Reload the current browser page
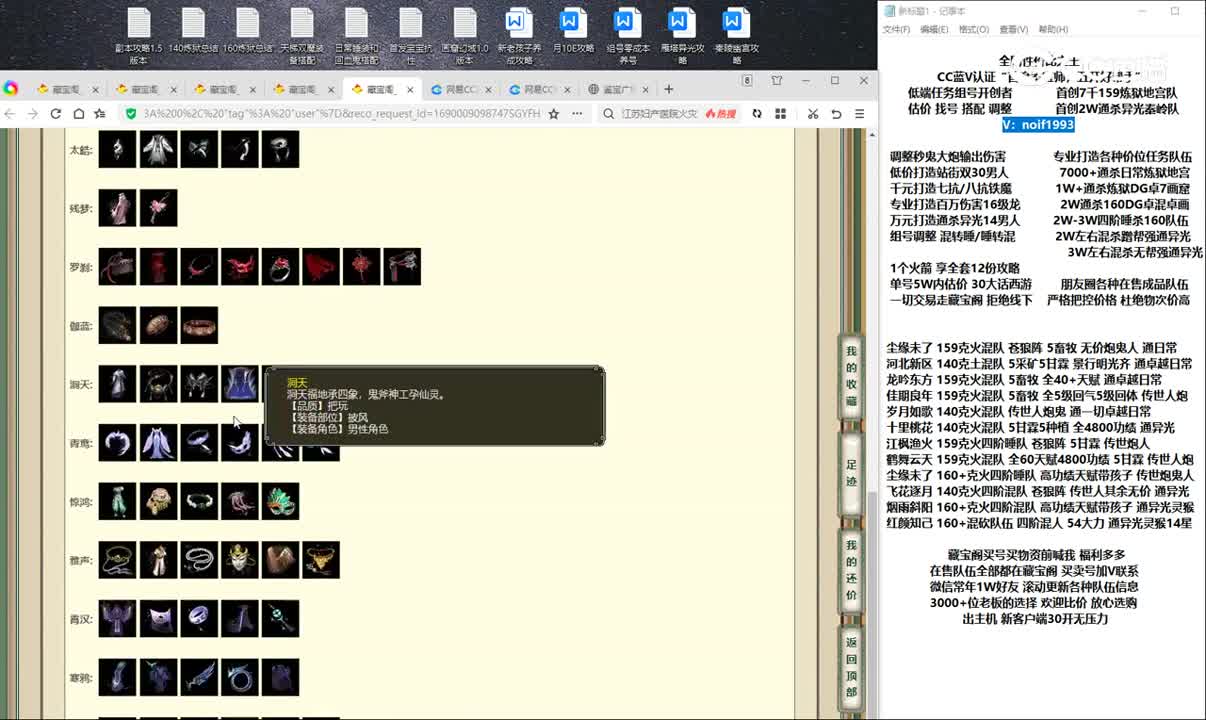The height and width of the screenshot is (720, 1206). (56, 114)
